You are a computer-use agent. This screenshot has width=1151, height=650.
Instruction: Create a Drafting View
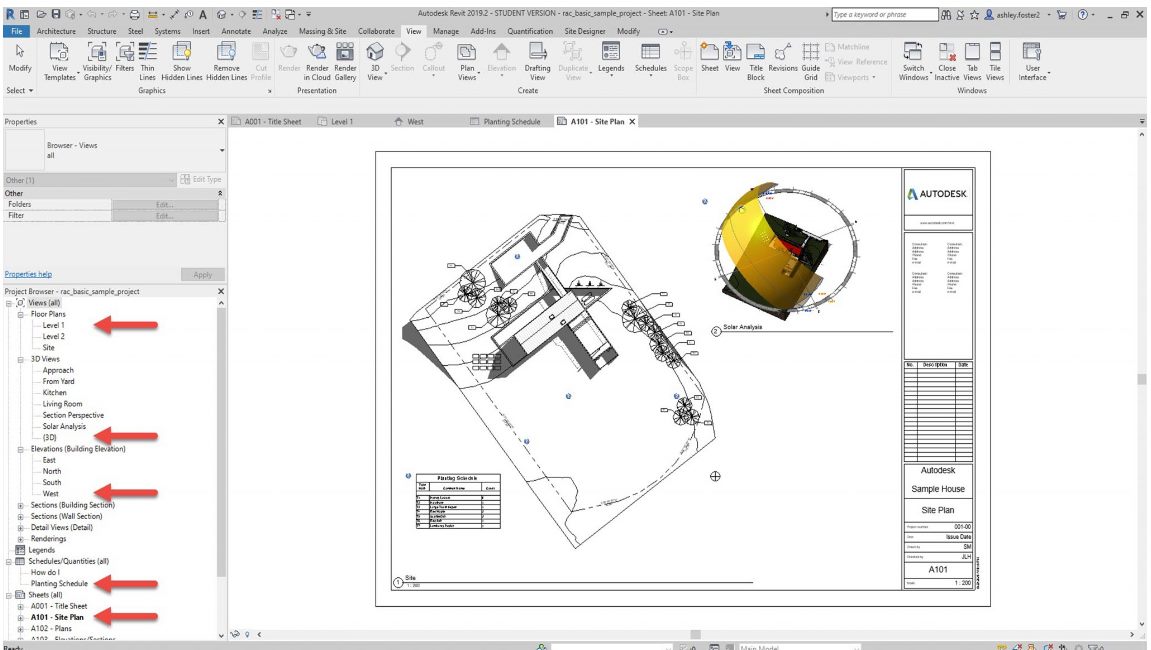[x=537, y=61]
